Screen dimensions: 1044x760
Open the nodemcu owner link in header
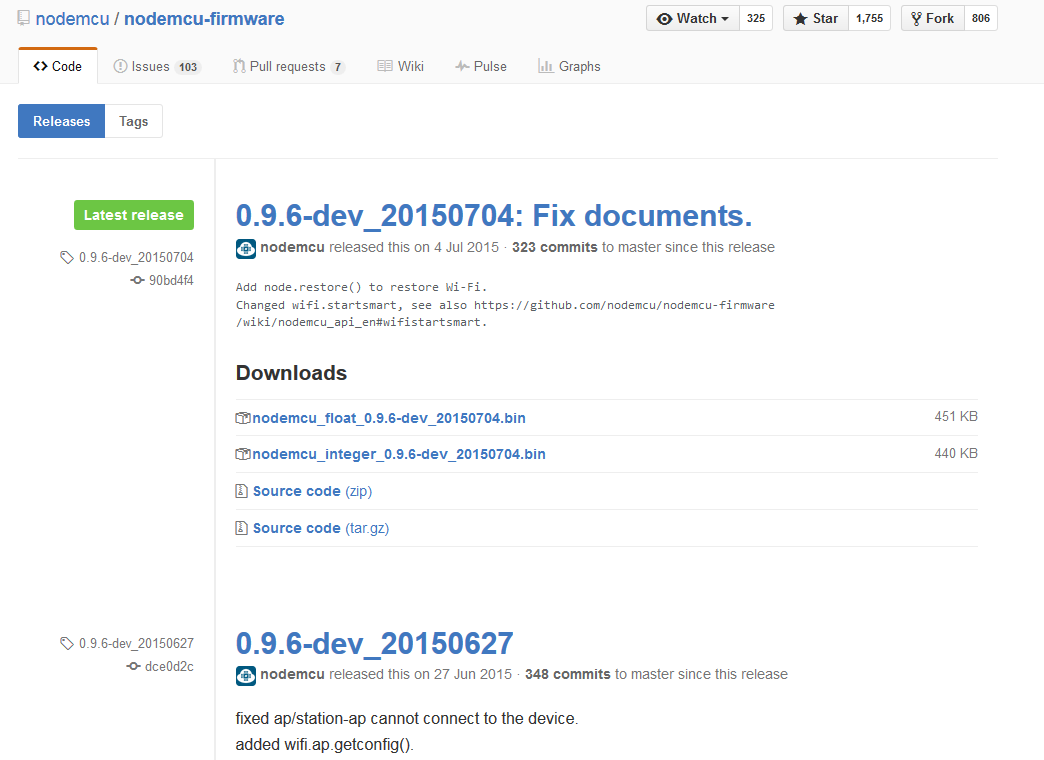pyautogui.click(x=73, y=19)
